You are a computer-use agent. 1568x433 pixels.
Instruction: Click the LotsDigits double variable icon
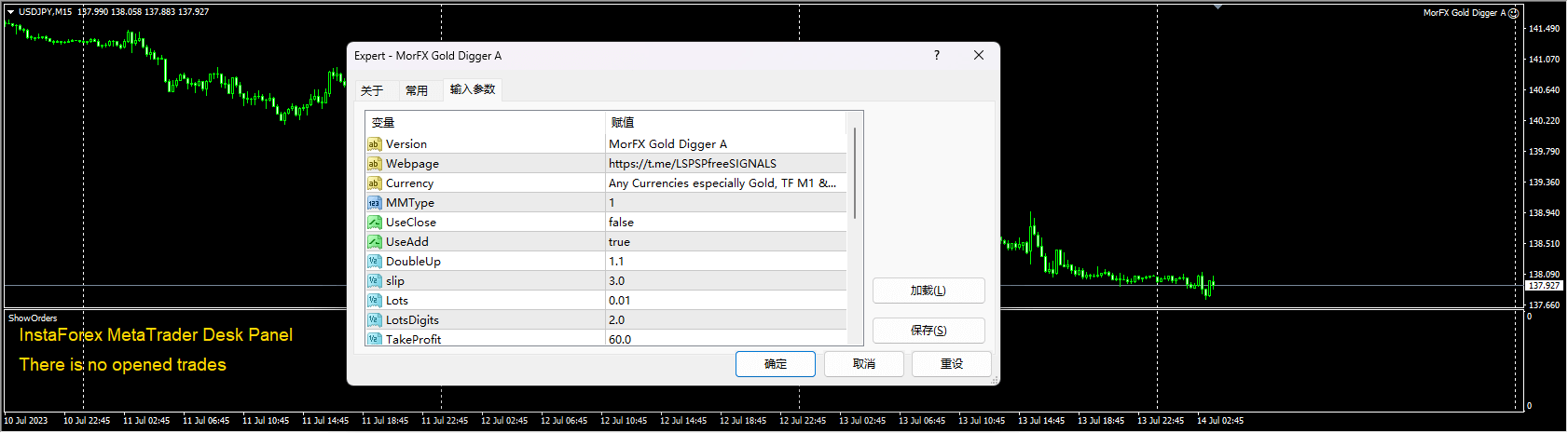click(x=374, y=320)
